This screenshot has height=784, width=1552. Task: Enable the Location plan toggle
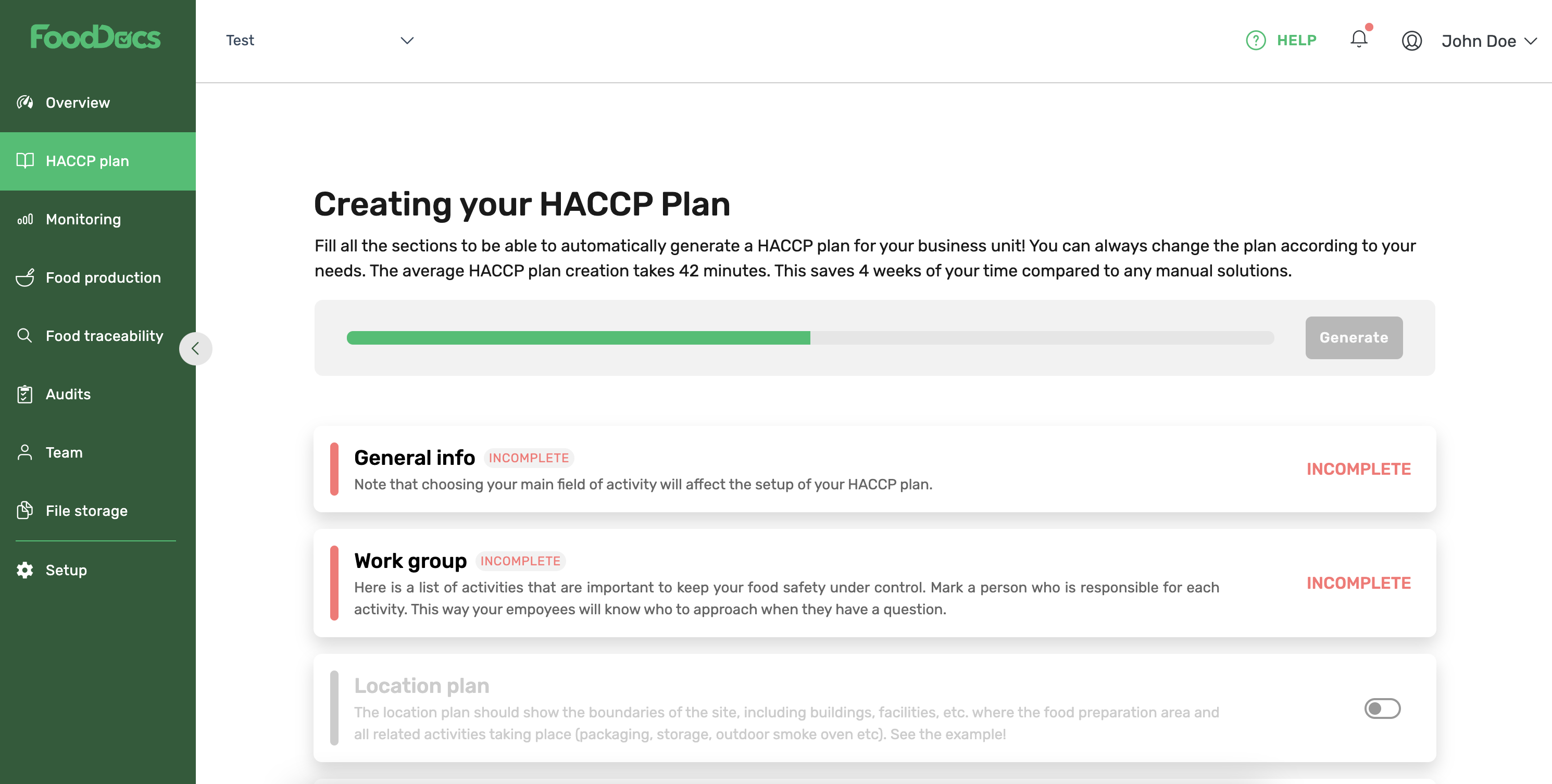coord(1382,708)
